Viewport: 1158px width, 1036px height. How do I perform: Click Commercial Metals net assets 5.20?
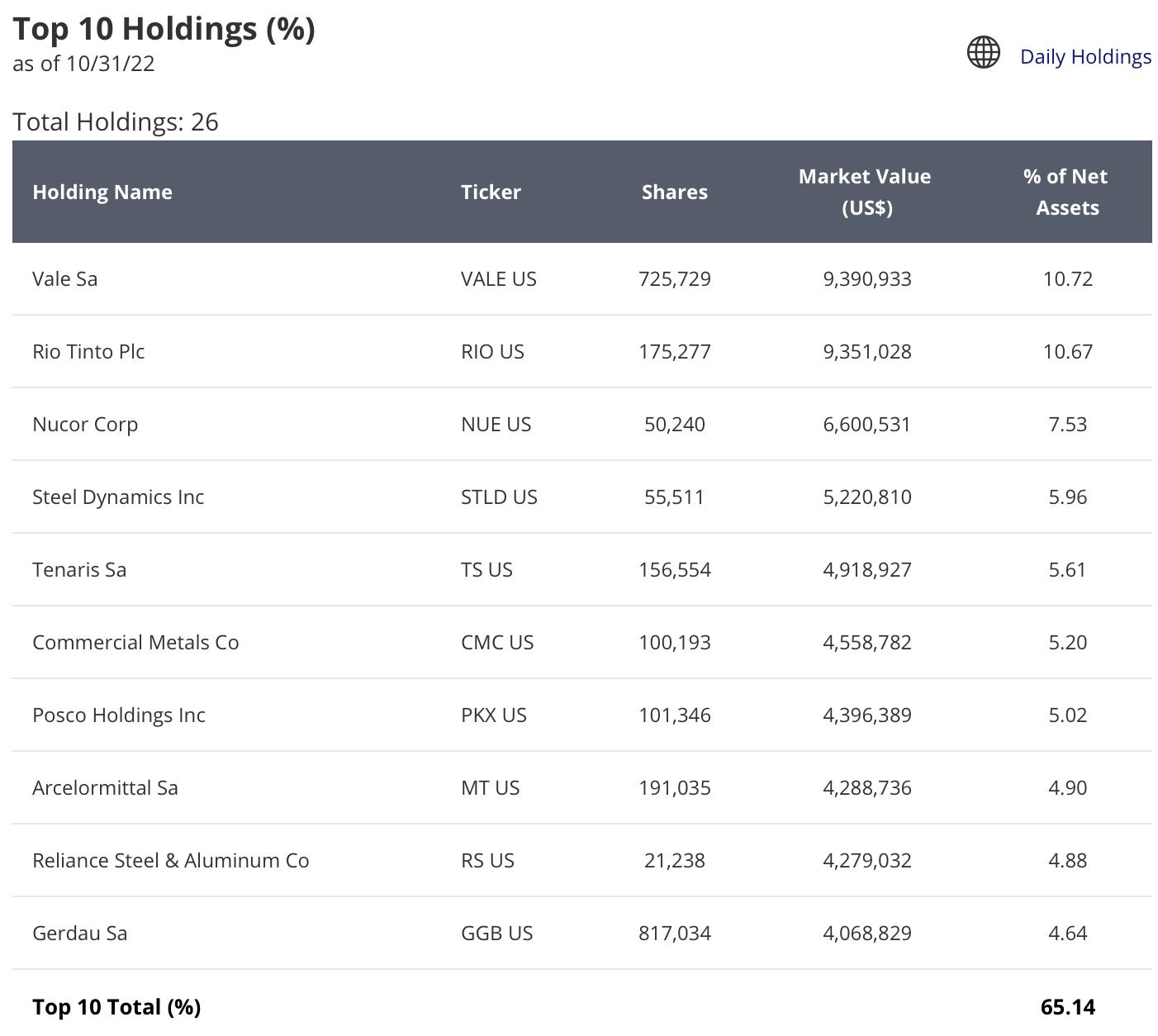click(x=1068, y=642)
